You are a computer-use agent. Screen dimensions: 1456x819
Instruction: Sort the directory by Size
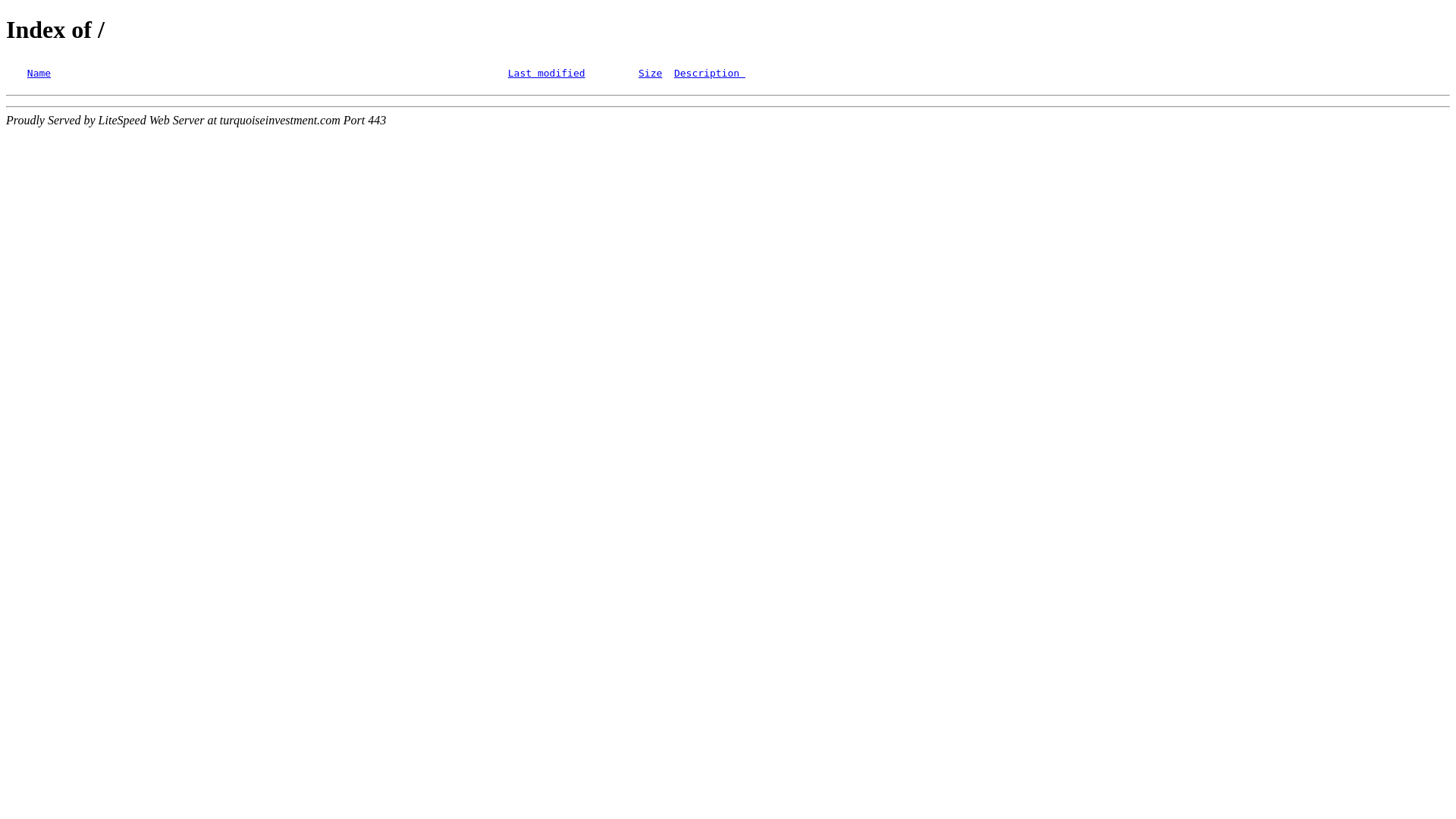pyautogui.click(x=650, y=74)
